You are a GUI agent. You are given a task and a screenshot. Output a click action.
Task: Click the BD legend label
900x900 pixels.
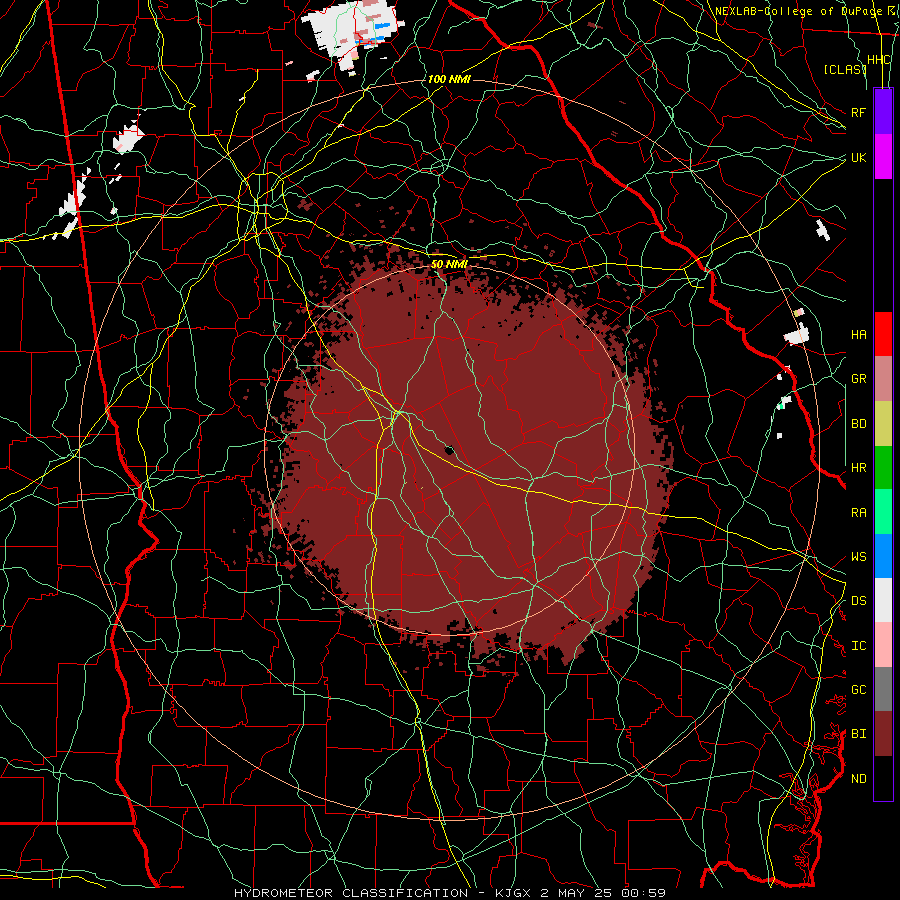click(x=859, y=424)
